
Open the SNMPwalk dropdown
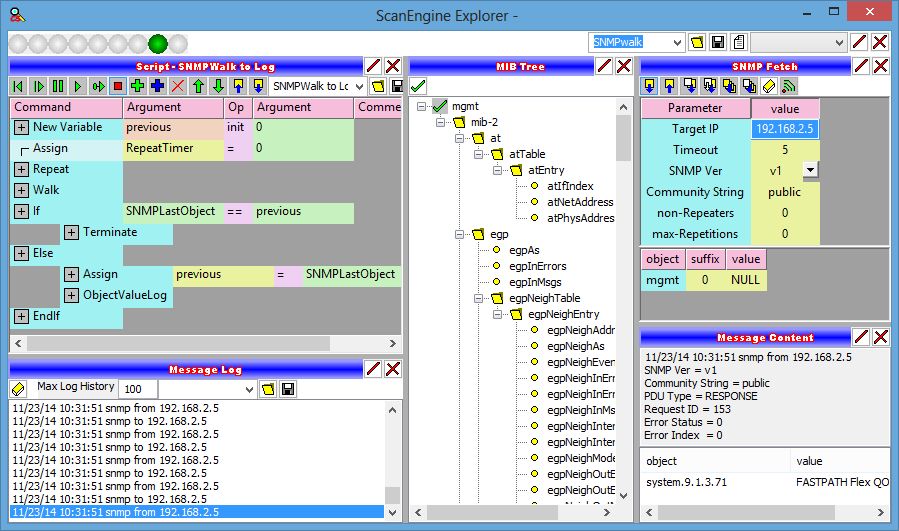pyautogui.click(x=677, y=42)
